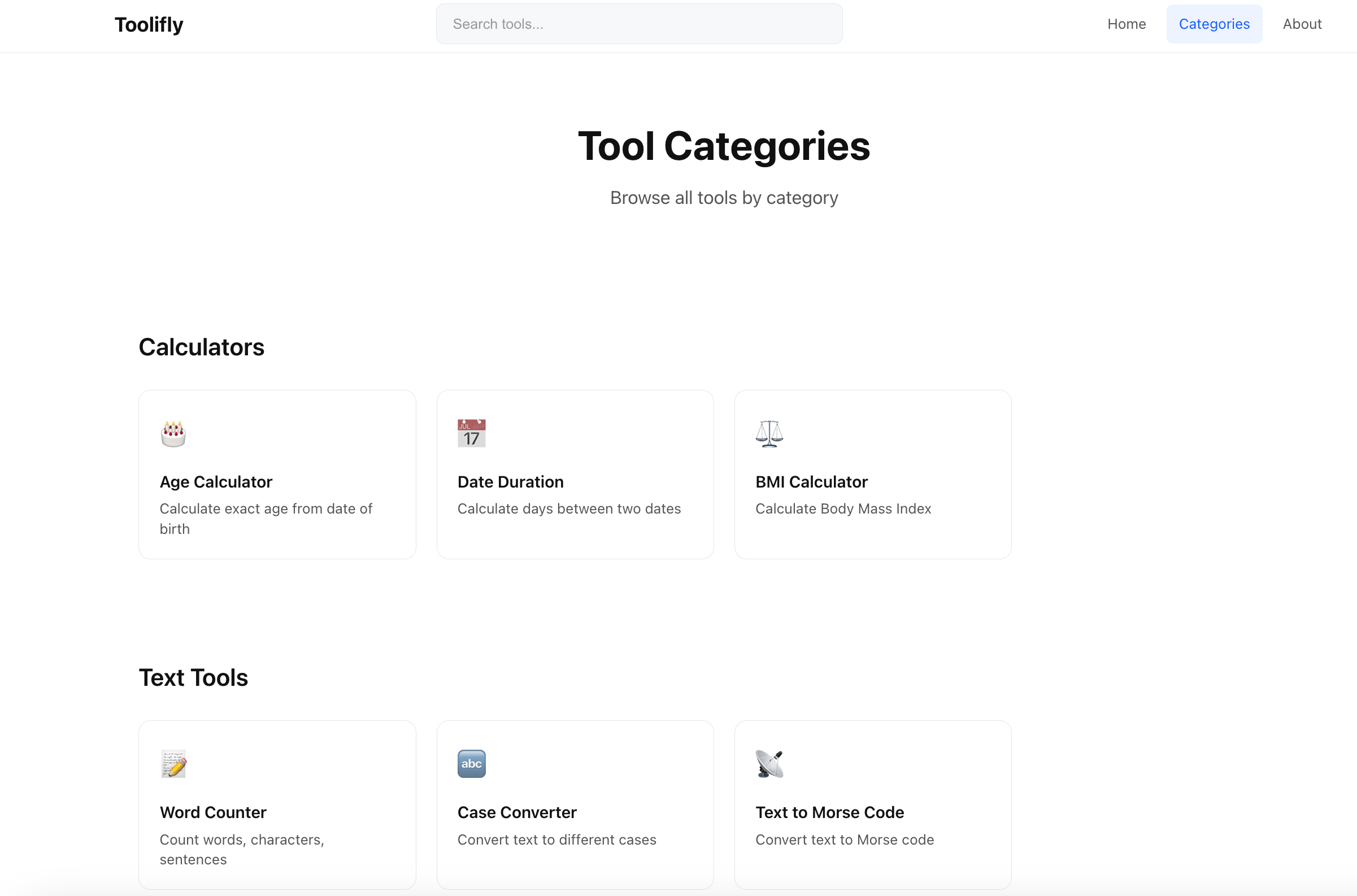Click the birthday cake Age Calculator icon
This screenshot has width=1357, height=896.
[x=173, y=434]
